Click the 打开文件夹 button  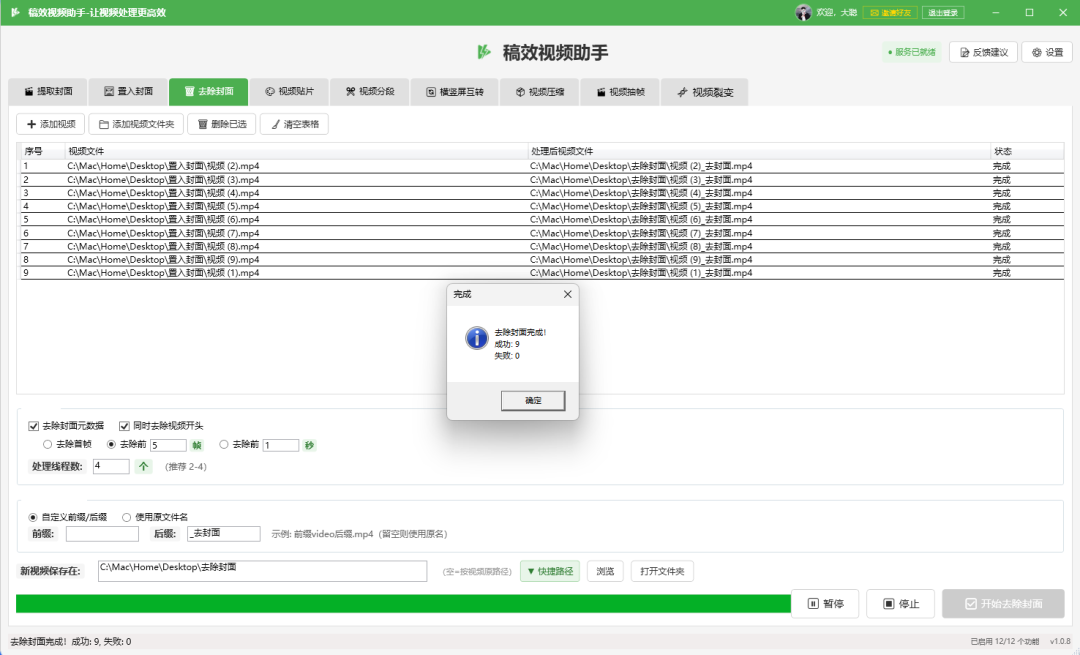point(662,571)
